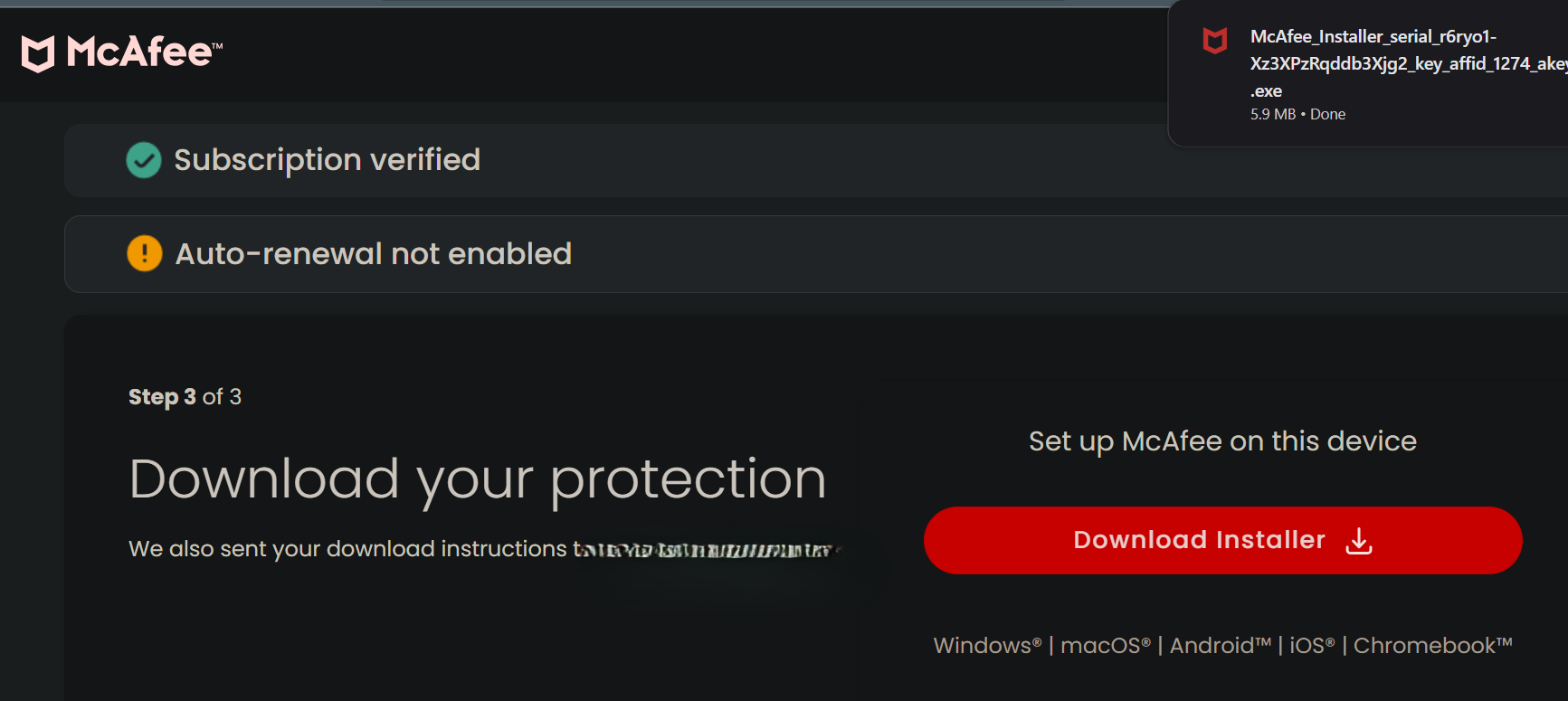Click the We also sent your download instructions text
Viewport: 1568px width, 701px height.
(x=348, y=549)
